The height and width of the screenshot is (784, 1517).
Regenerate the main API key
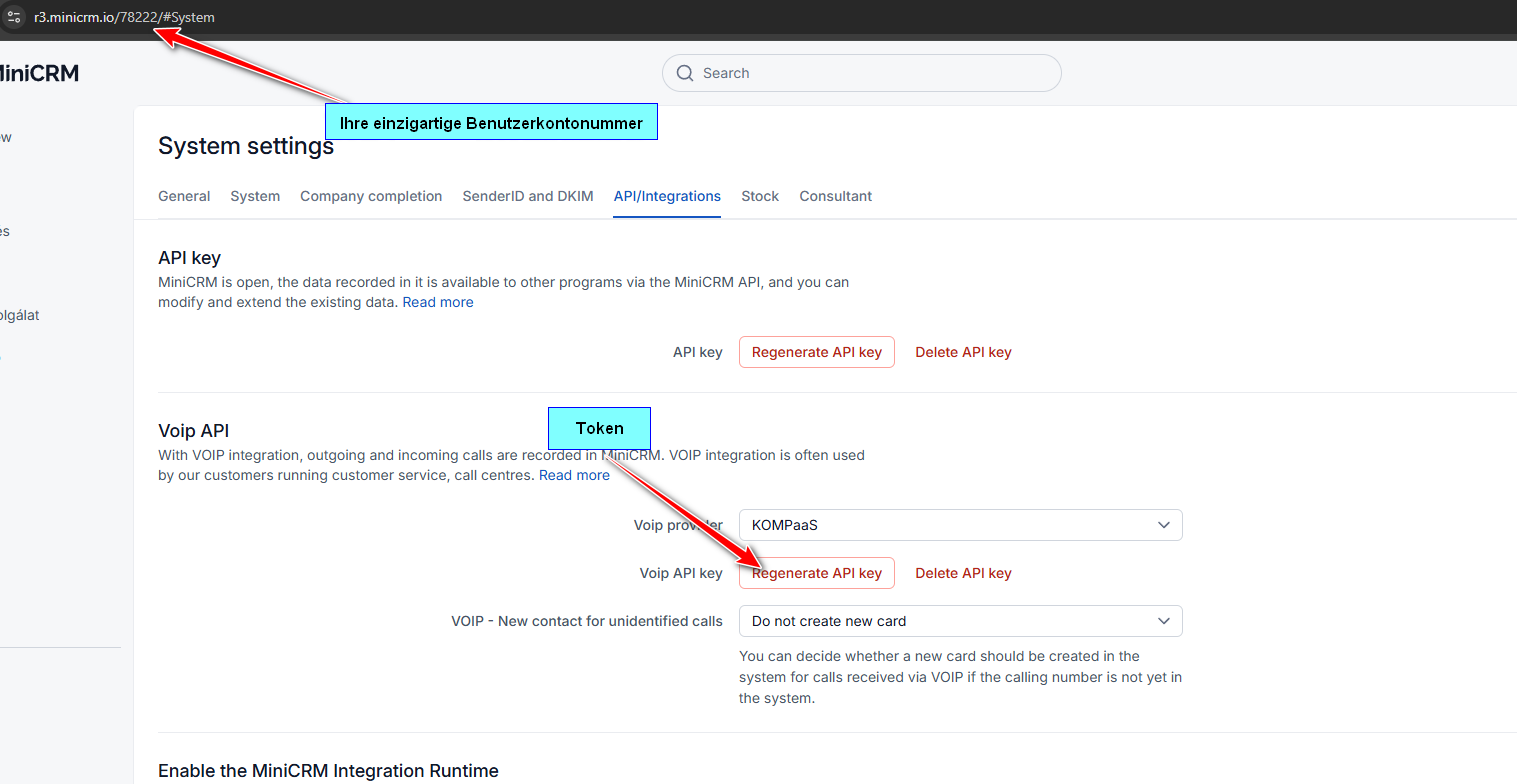click(x=817, y=352)
